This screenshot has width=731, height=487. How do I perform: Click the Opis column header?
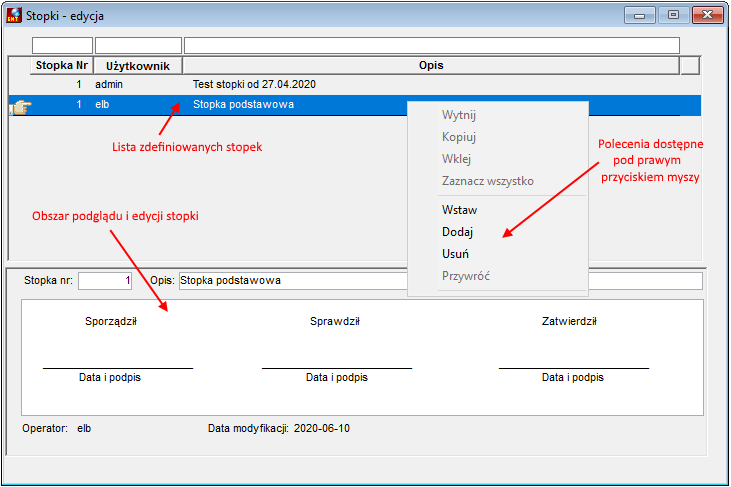[x=431, y=65]
